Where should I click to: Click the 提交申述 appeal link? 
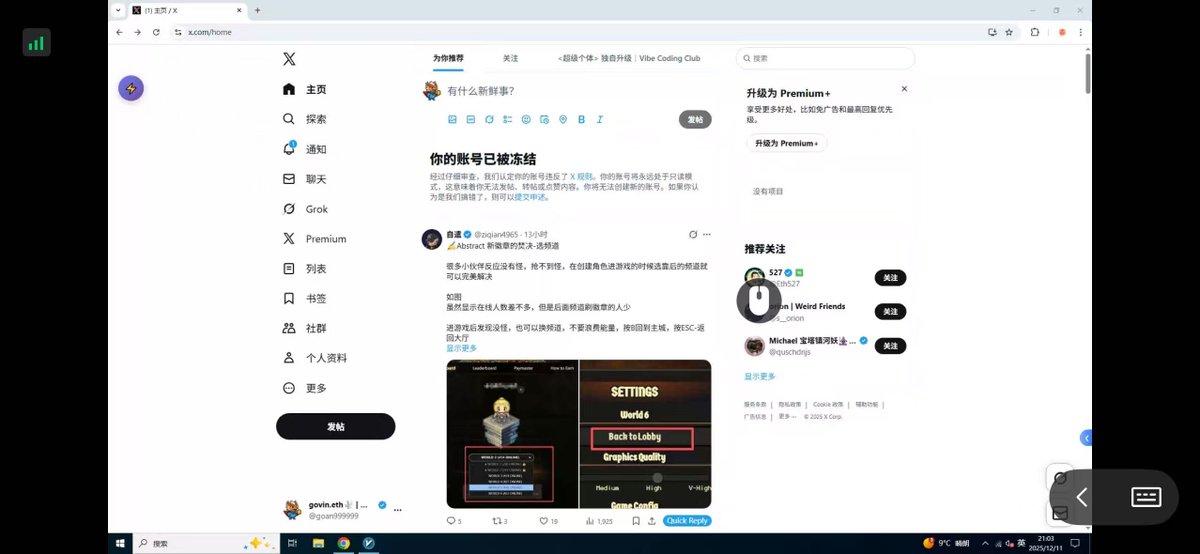(530, 197)
